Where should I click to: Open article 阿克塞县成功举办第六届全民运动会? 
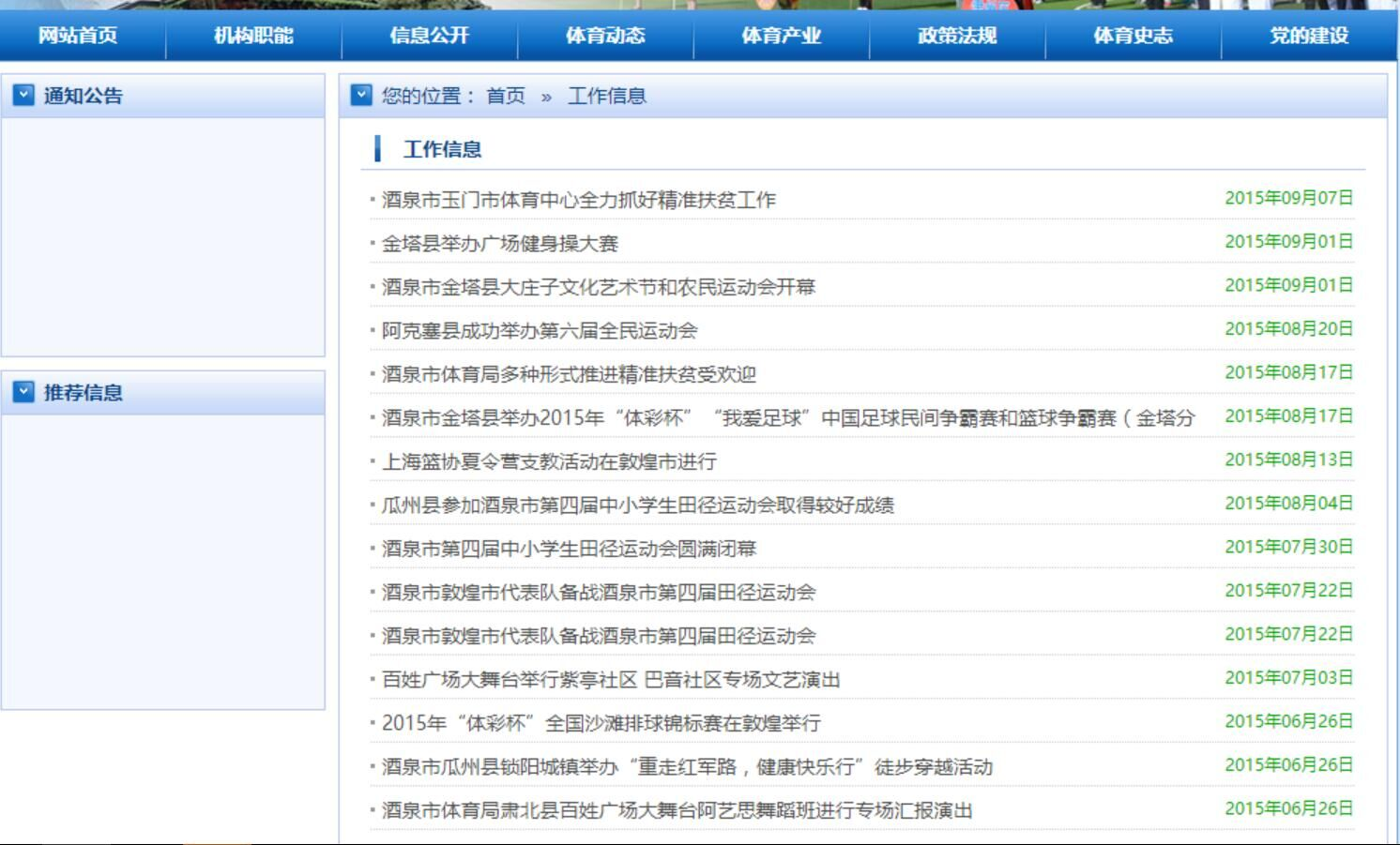click(540, 331)
